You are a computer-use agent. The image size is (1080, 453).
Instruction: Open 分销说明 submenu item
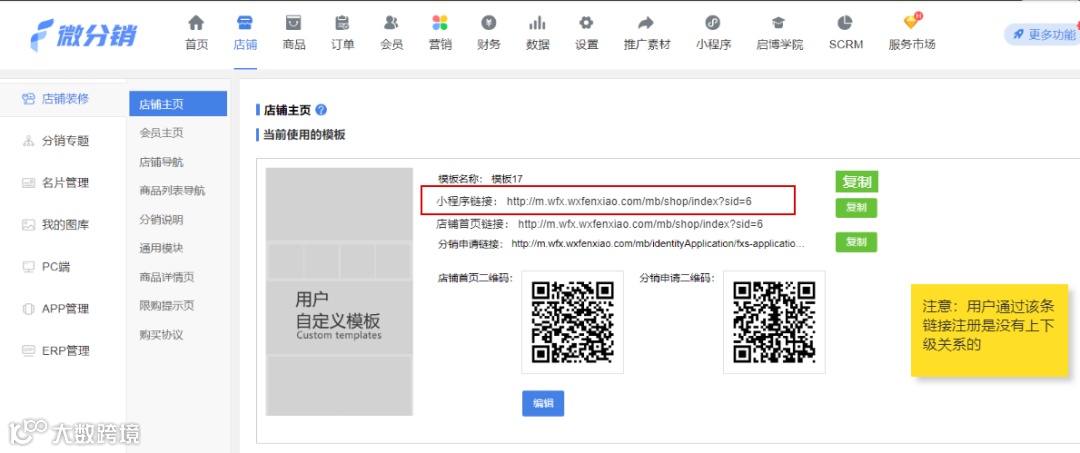[161, 220]
